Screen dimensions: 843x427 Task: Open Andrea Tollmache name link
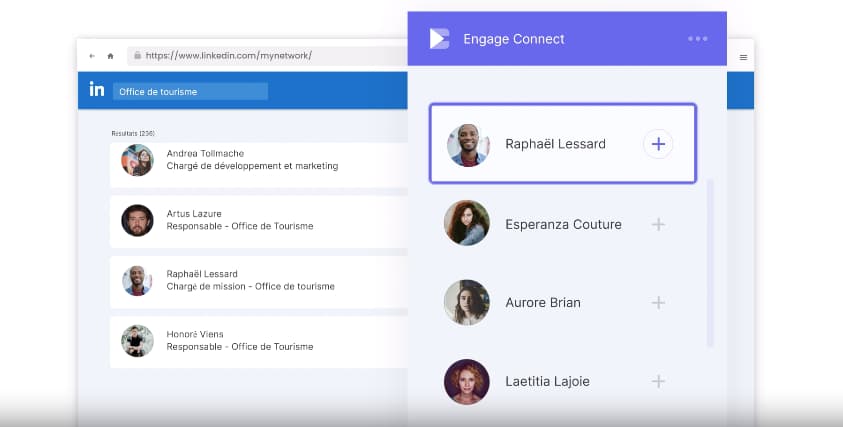[x=205, y=153]
